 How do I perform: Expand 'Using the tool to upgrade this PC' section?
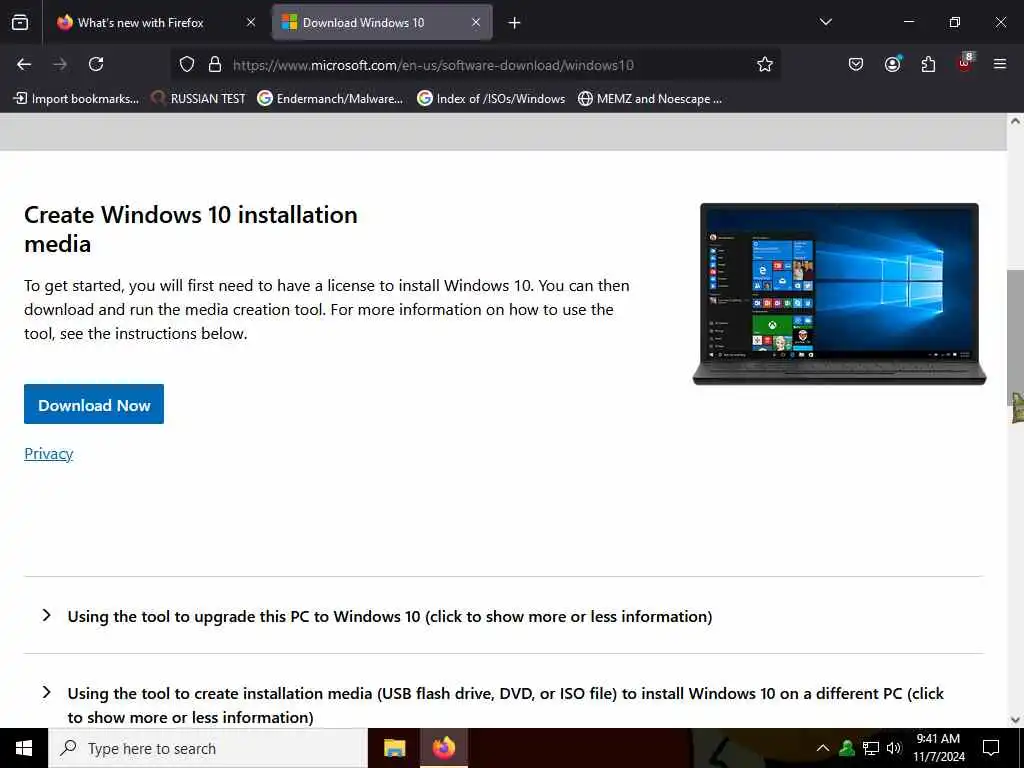point(390,616)
